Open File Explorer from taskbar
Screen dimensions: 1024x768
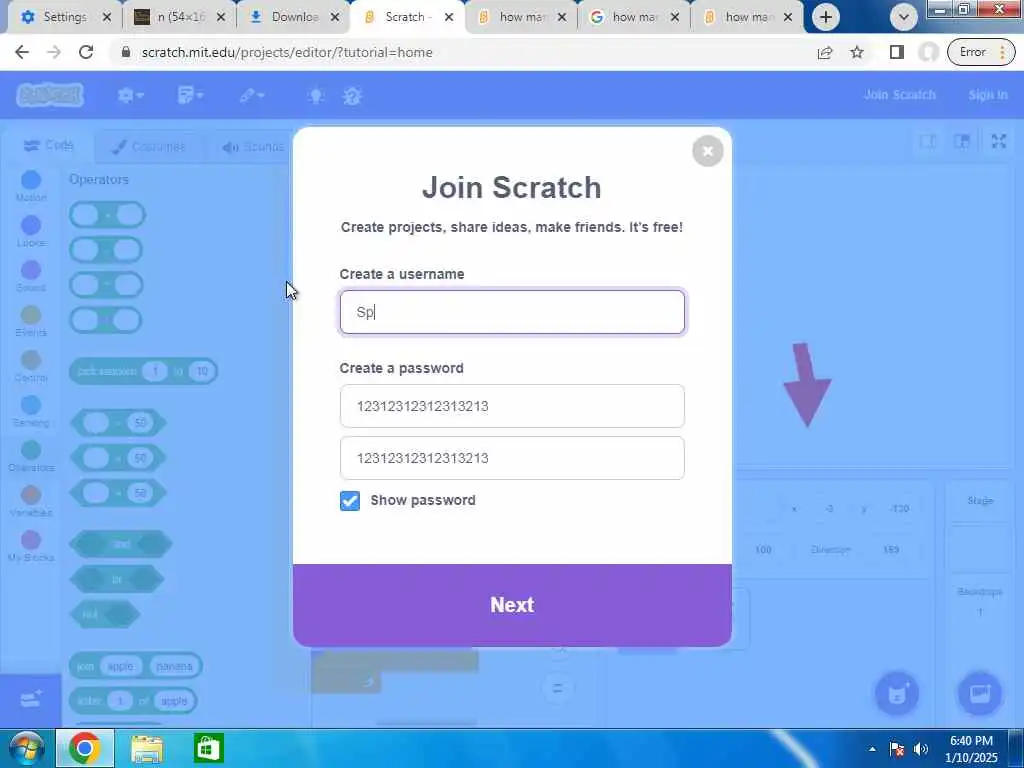147,748
